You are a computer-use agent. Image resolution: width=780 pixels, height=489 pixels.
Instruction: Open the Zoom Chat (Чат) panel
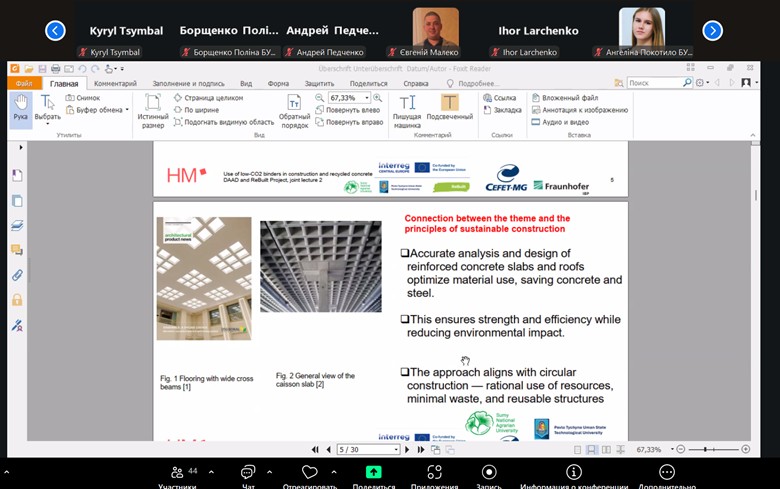click(248, 474)
